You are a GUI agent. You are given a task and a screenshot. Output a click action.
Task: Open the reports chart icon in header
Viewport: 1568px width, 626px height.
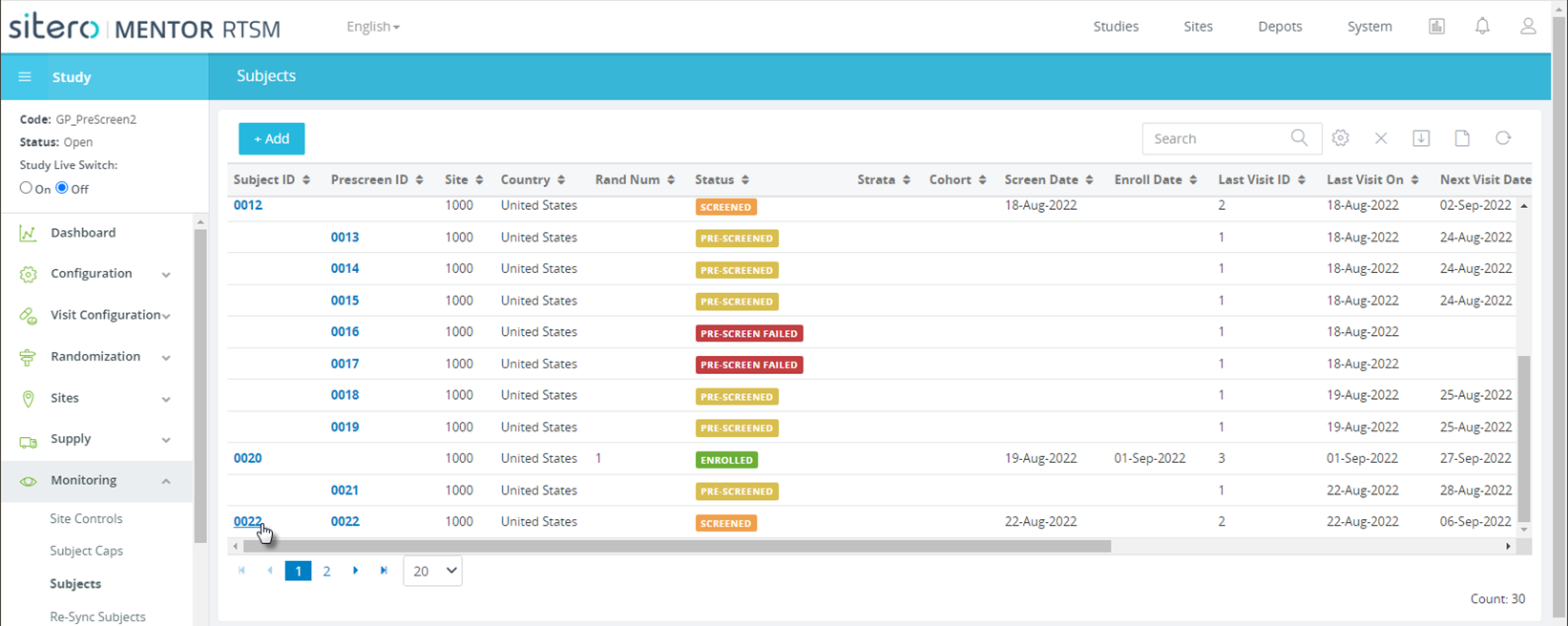tap(1436, 27)
